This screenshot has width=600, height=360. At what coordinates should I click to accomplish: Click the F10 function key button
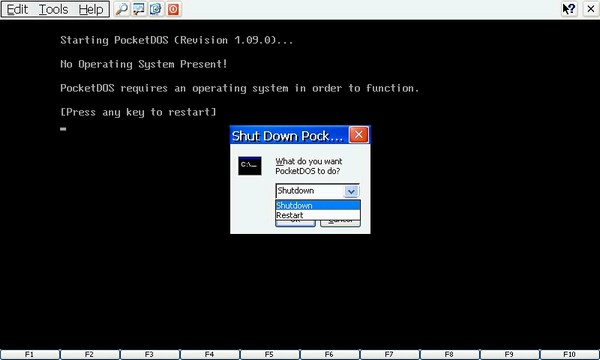coord(570,355)
